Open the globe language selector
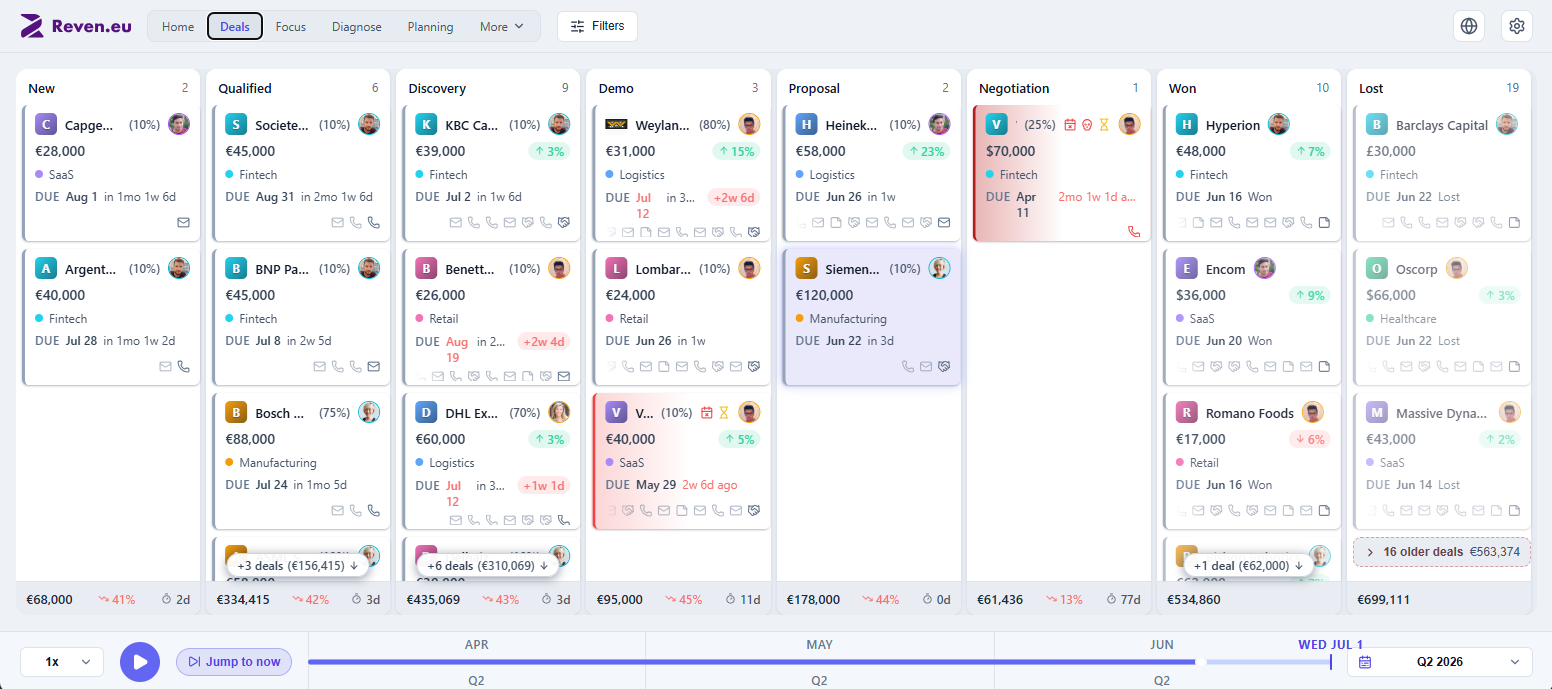 pyautogui.click(x=1469, y=26)
